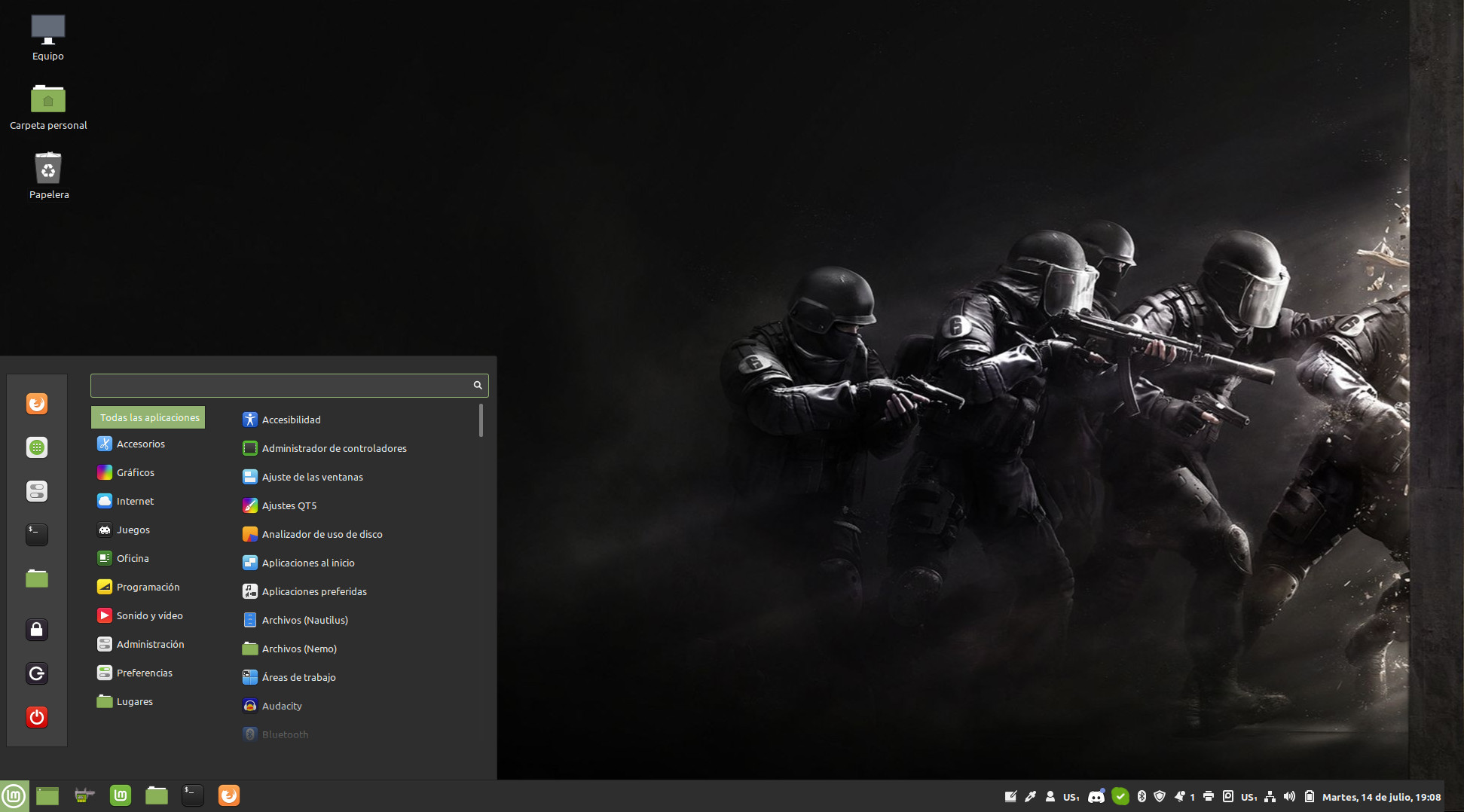Open the terminal from the taskbar
Viewport: 1464px width, 812px height.
click(x=192, y=795)
